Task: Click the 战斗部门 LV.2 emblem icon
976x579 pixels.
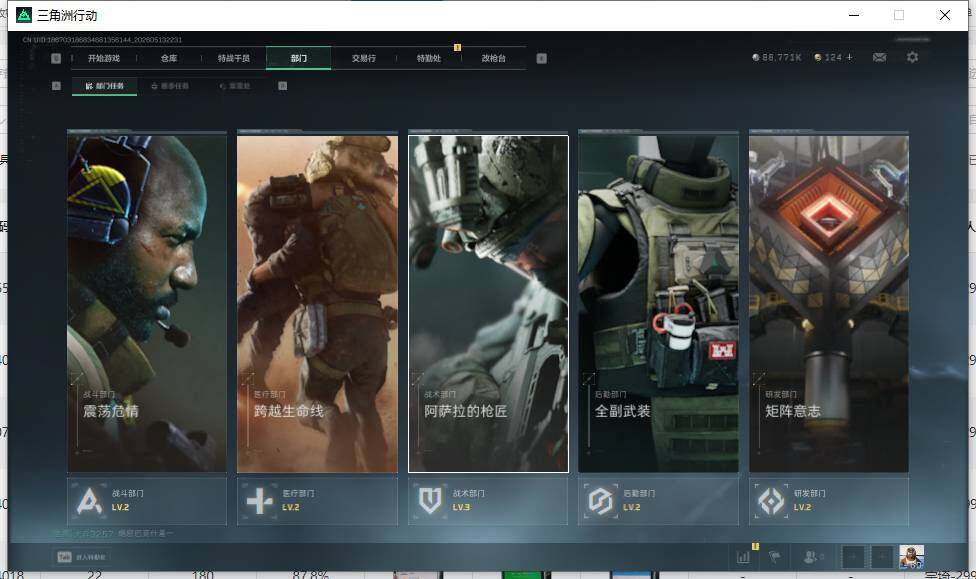Action: click(x=89, y=501)
